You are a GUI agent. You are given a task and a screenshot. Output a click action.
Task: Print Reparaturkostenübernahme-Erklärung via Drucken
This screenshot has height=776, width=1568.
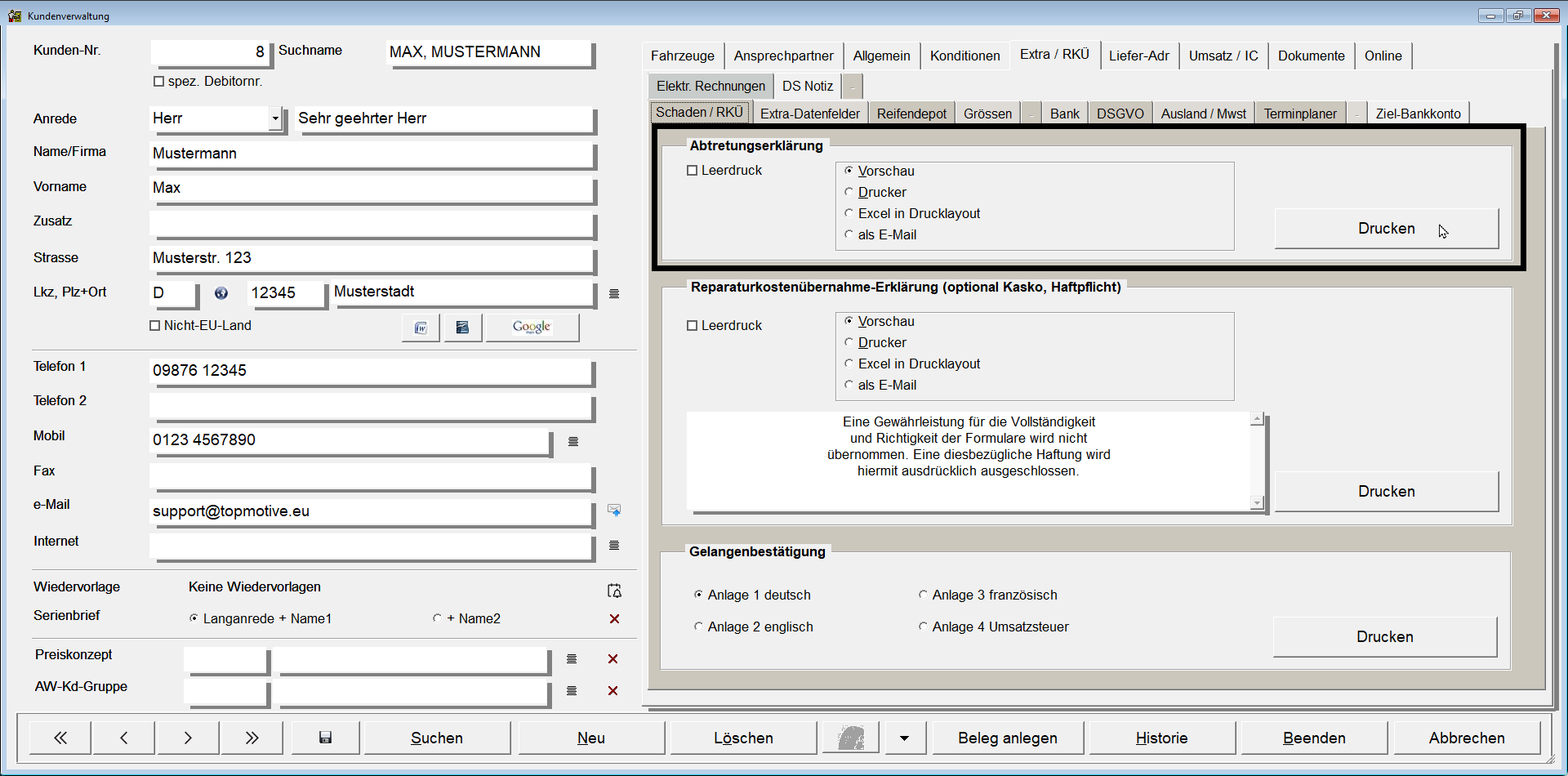[1387, 492]
